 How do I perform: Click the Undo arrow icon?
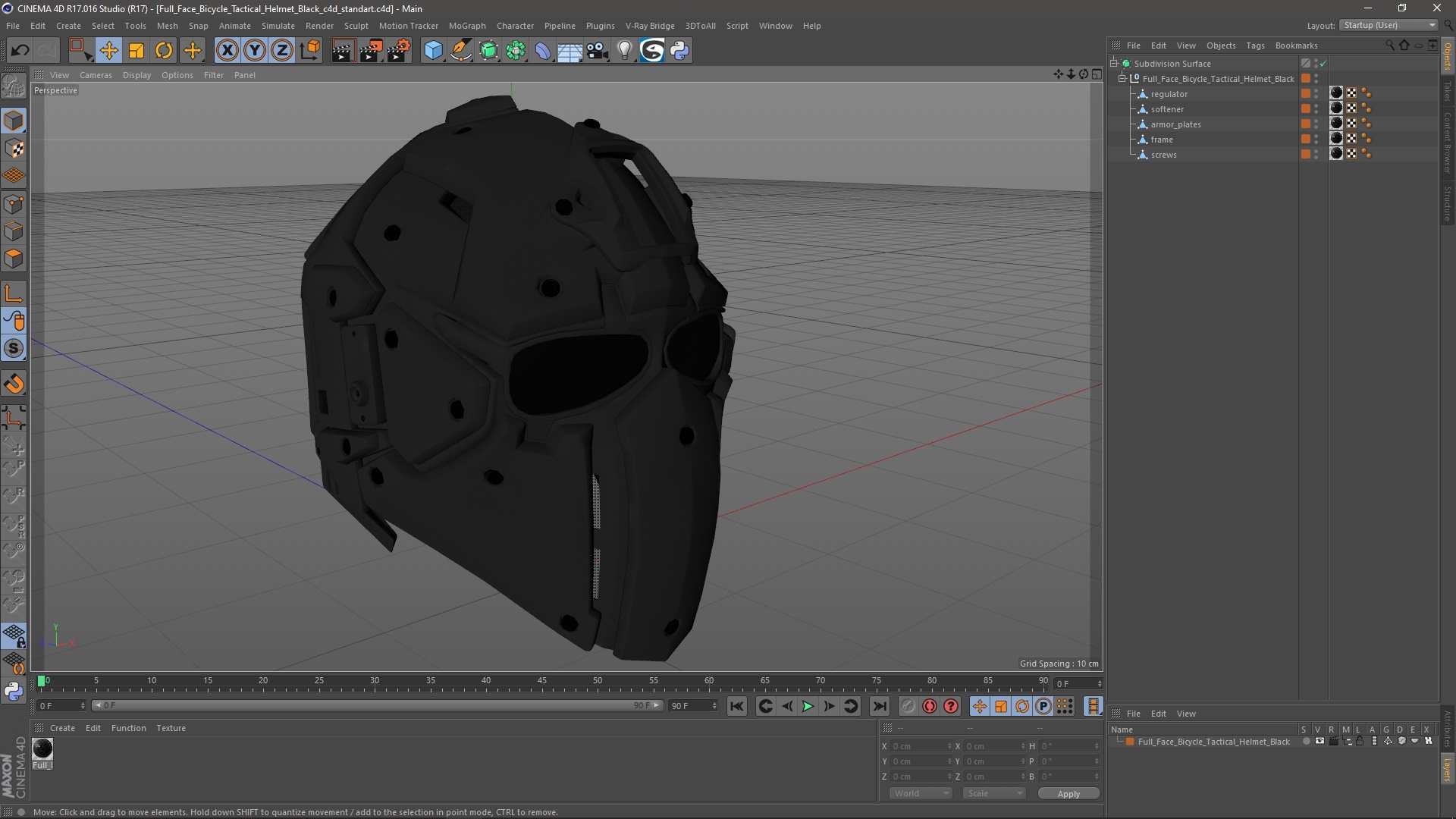pyautogui.click(x=20, y=51)
